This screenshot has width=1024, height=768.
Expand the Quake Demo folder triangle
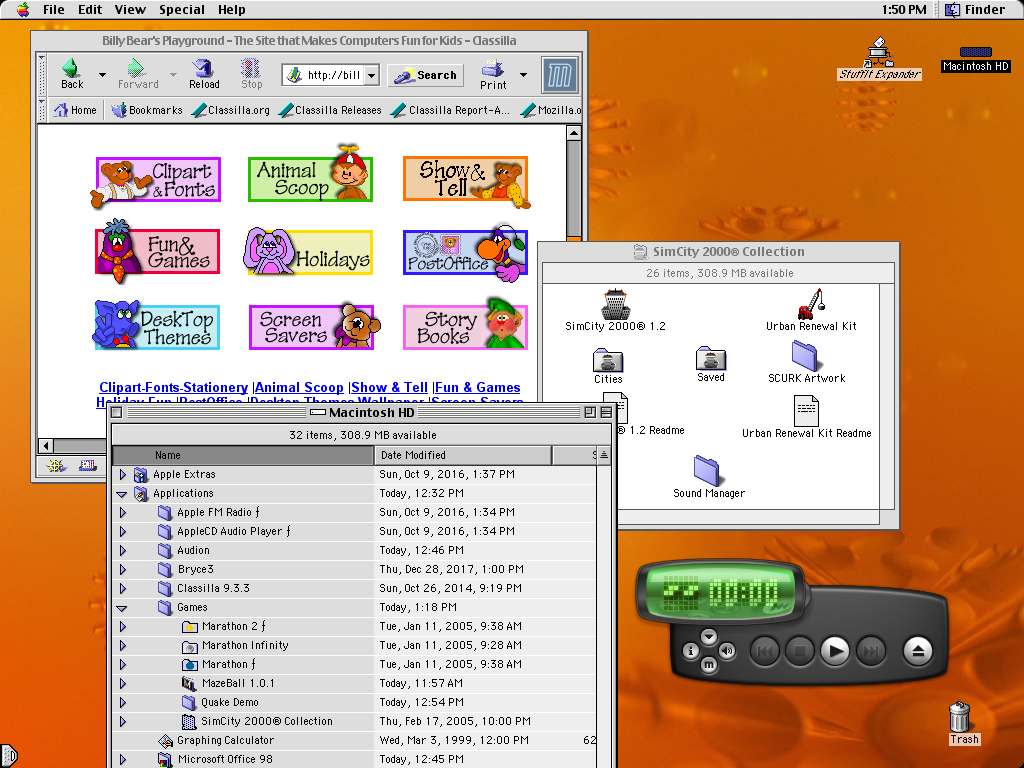coord(122,702)
